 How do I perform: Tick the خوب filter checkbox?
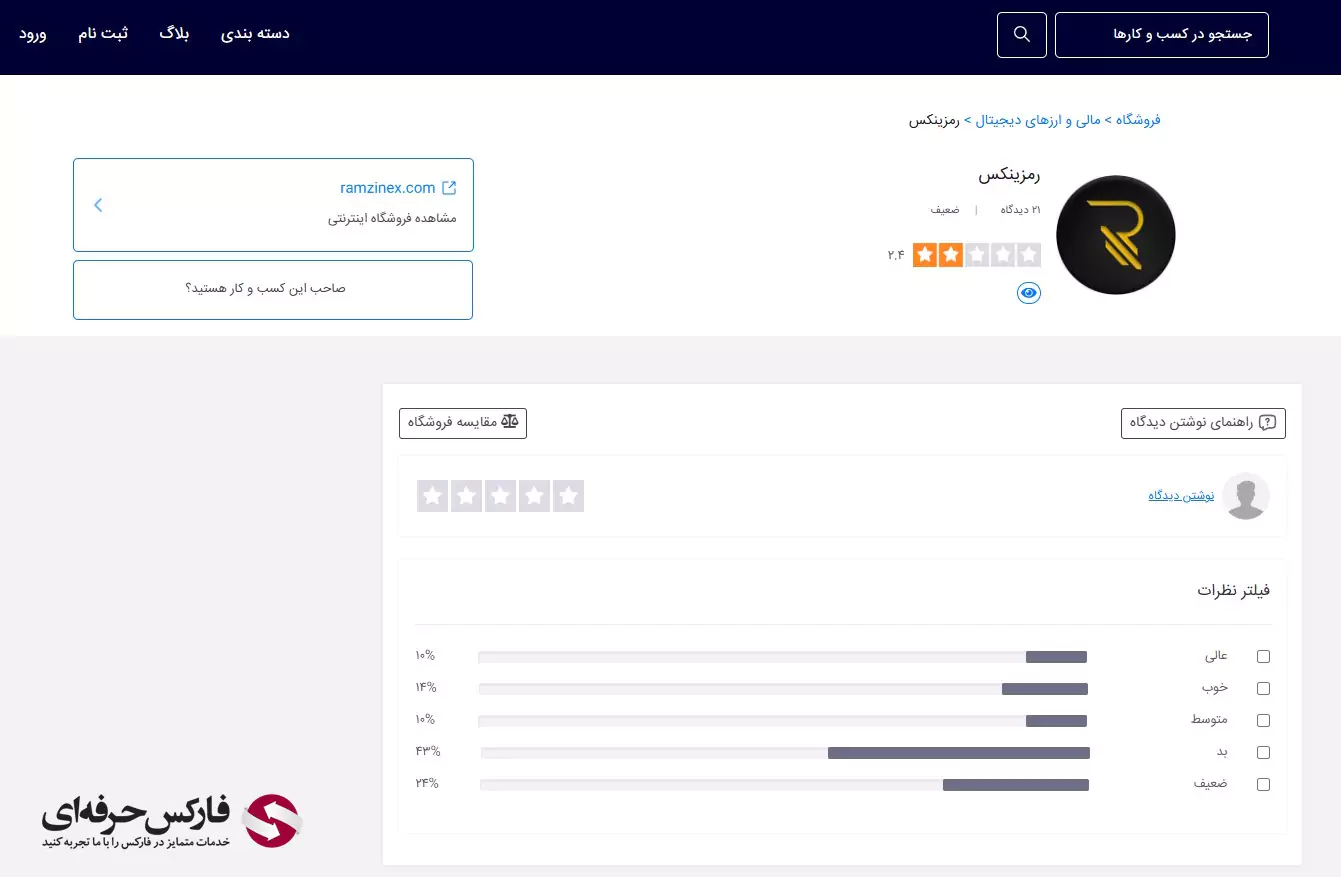click(x=1263, y=689)
